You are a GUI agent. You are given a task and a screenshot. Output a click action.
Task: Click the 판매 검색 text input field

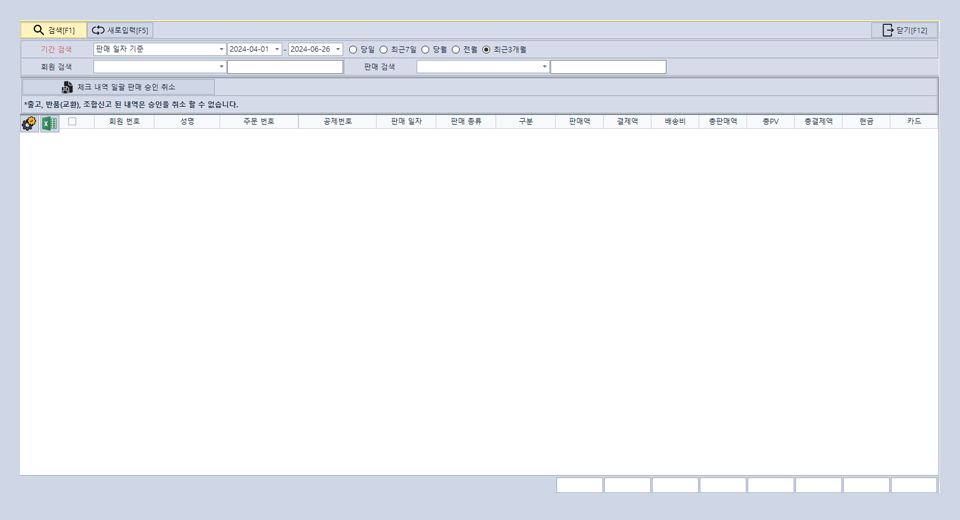tap(608, 67)
